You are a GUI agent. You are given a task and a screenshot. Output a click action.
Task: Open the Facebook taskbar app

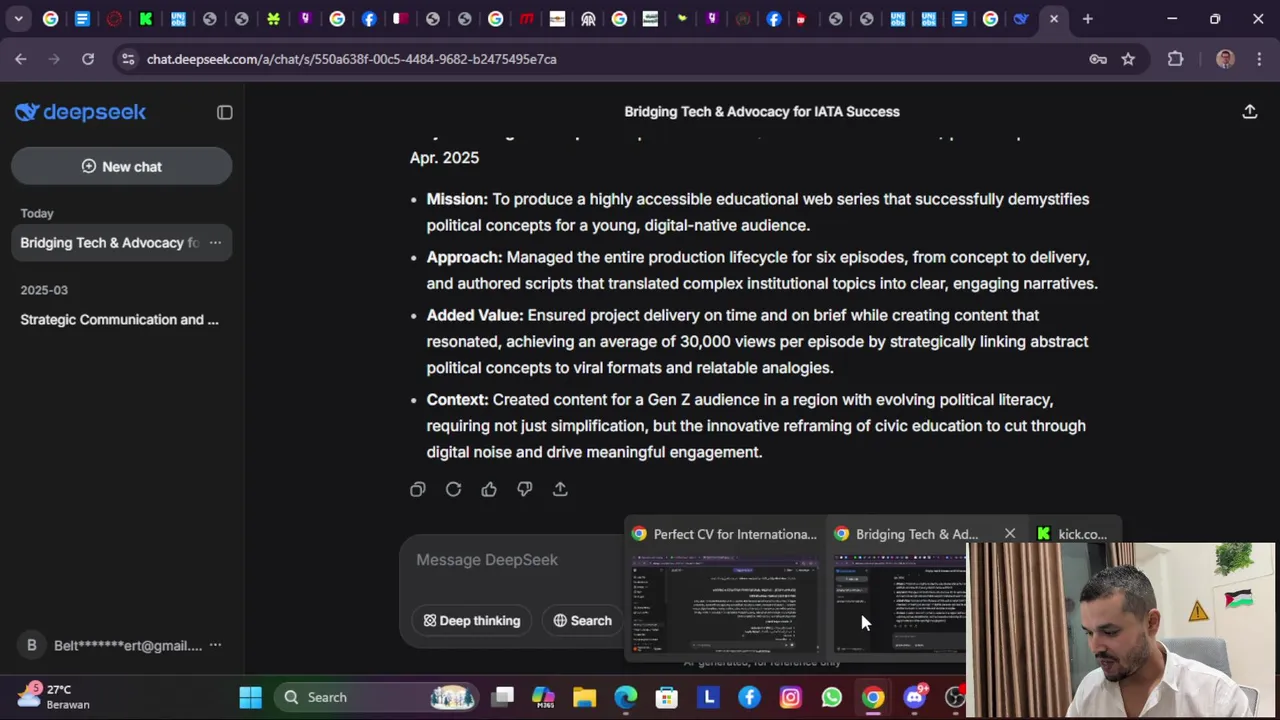(x=749, y=697)
